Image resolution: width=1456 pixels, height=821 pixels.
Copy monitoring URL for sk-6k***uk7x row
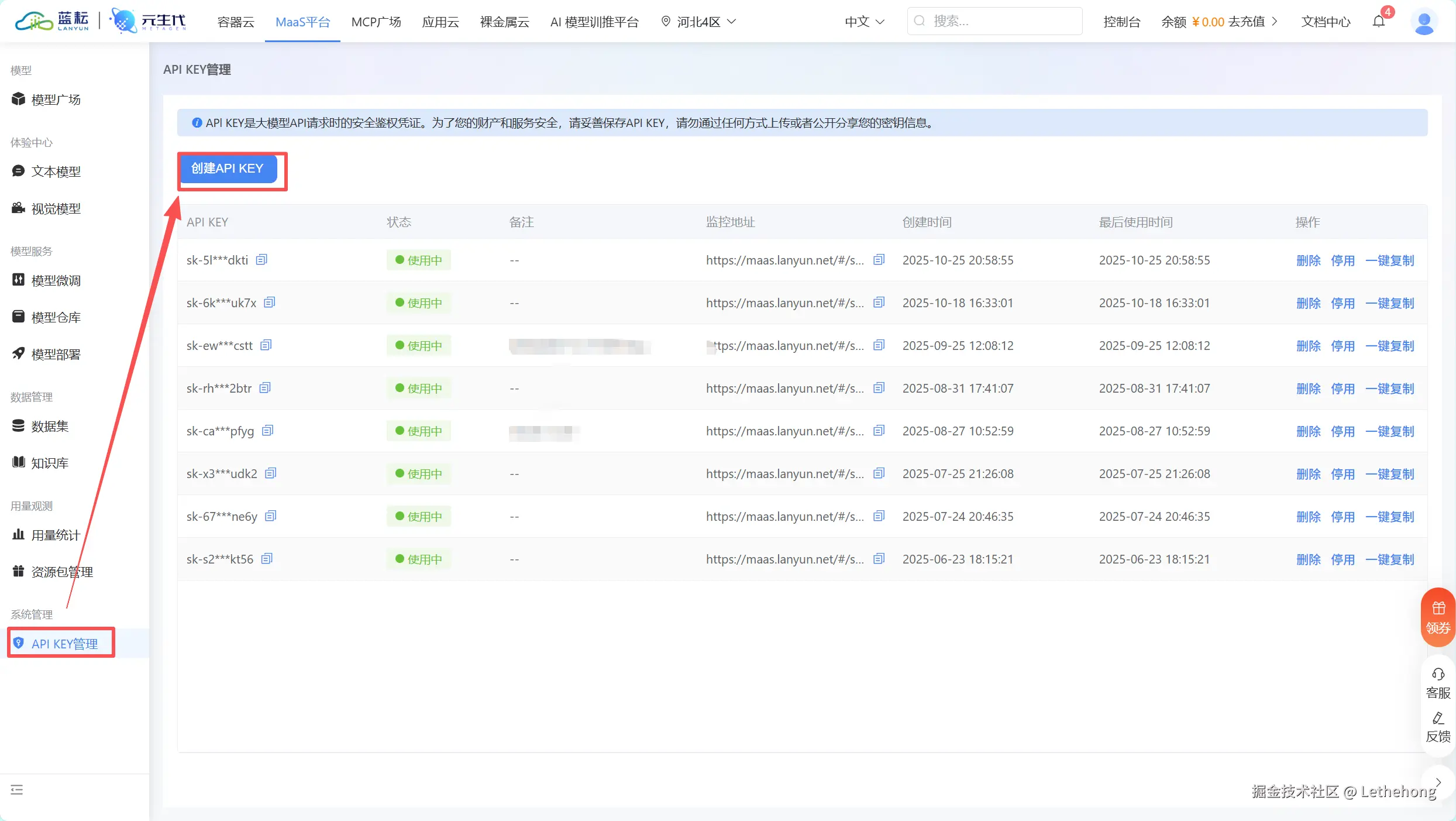click(x=879, y=303)
